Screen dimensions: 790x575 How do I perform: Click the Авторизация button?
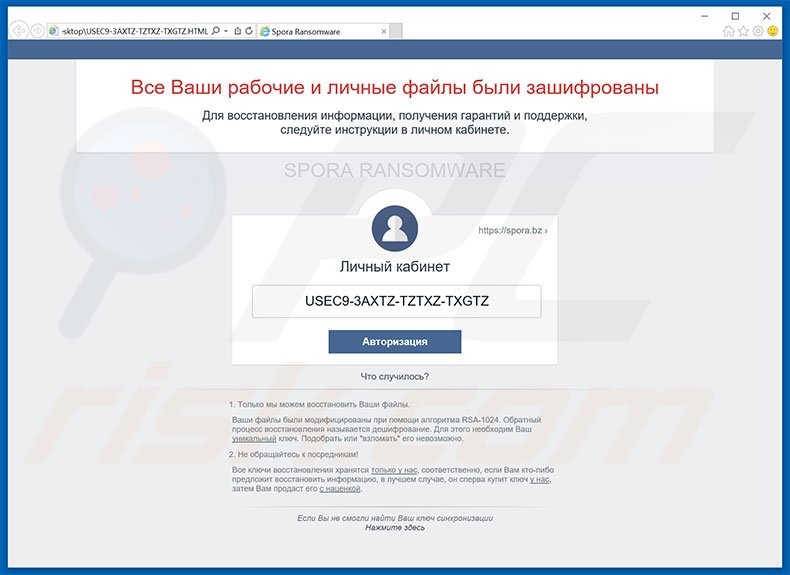[x=394, y=342]
